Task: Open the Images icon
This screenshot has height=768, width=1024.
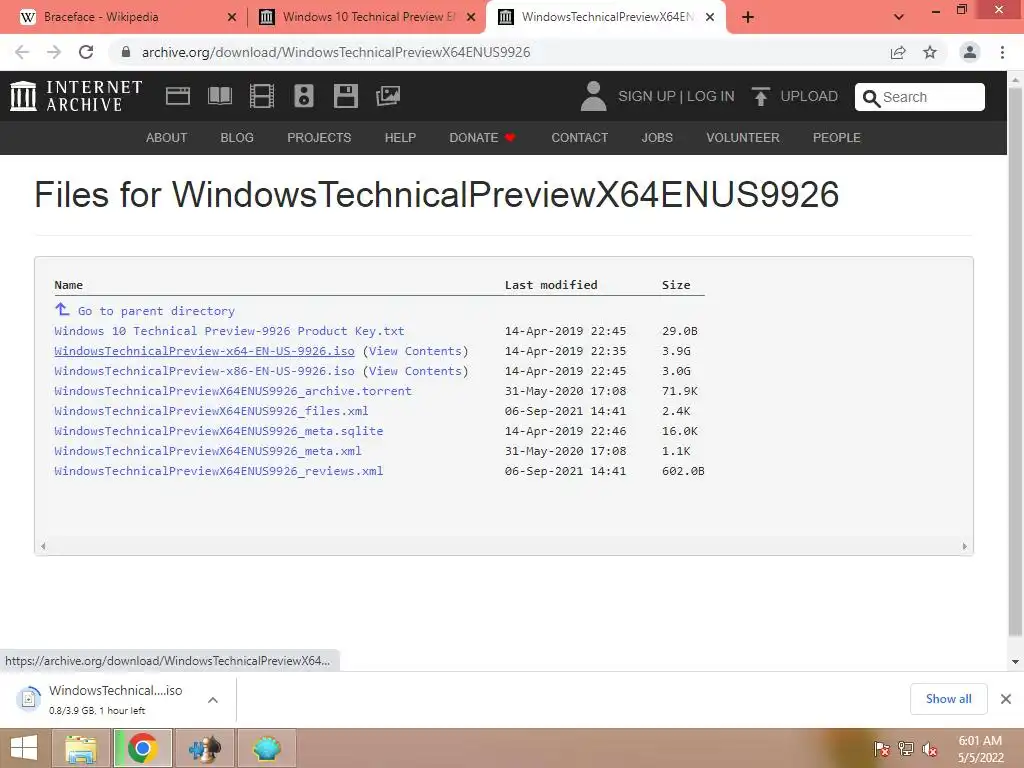Action: [388, 96]
